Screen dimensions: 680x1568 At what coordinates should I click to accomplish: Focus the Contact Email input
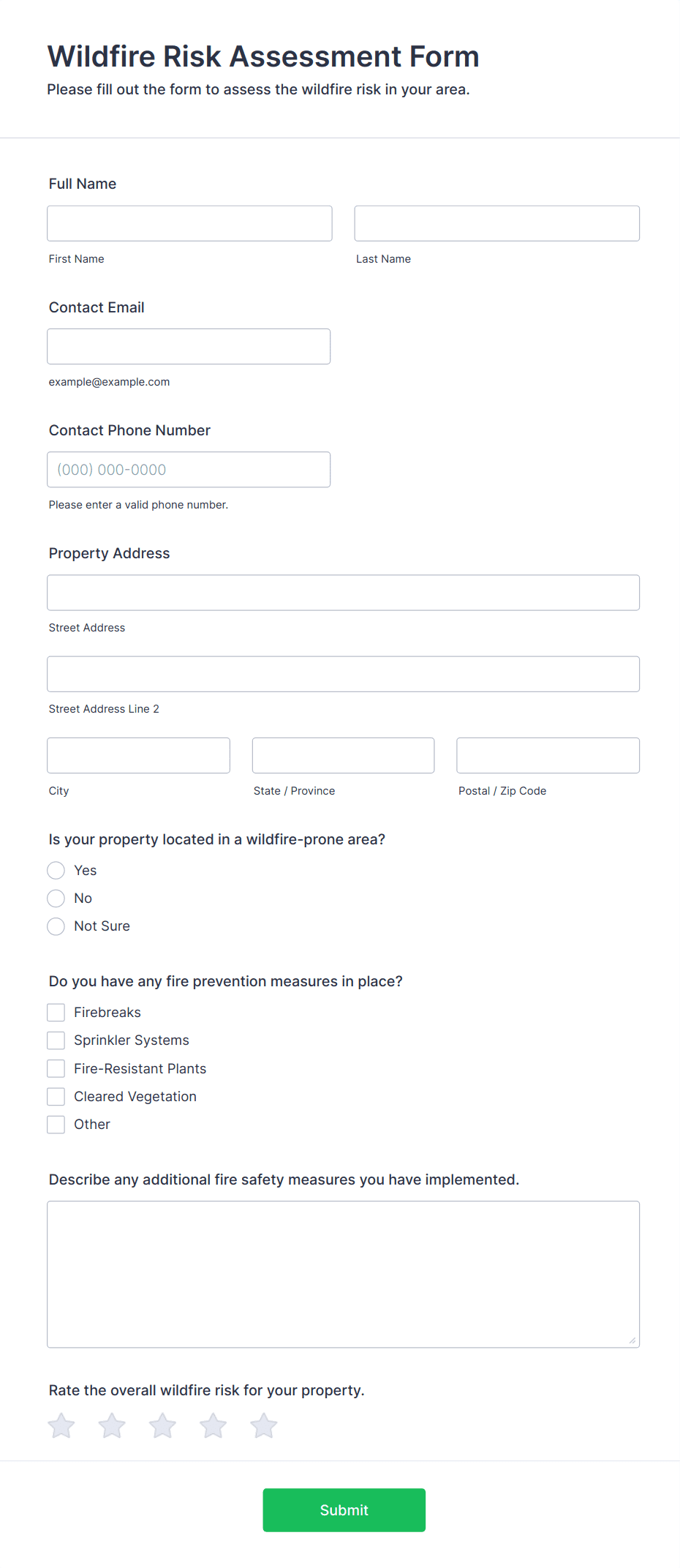(x=189, y=346)
